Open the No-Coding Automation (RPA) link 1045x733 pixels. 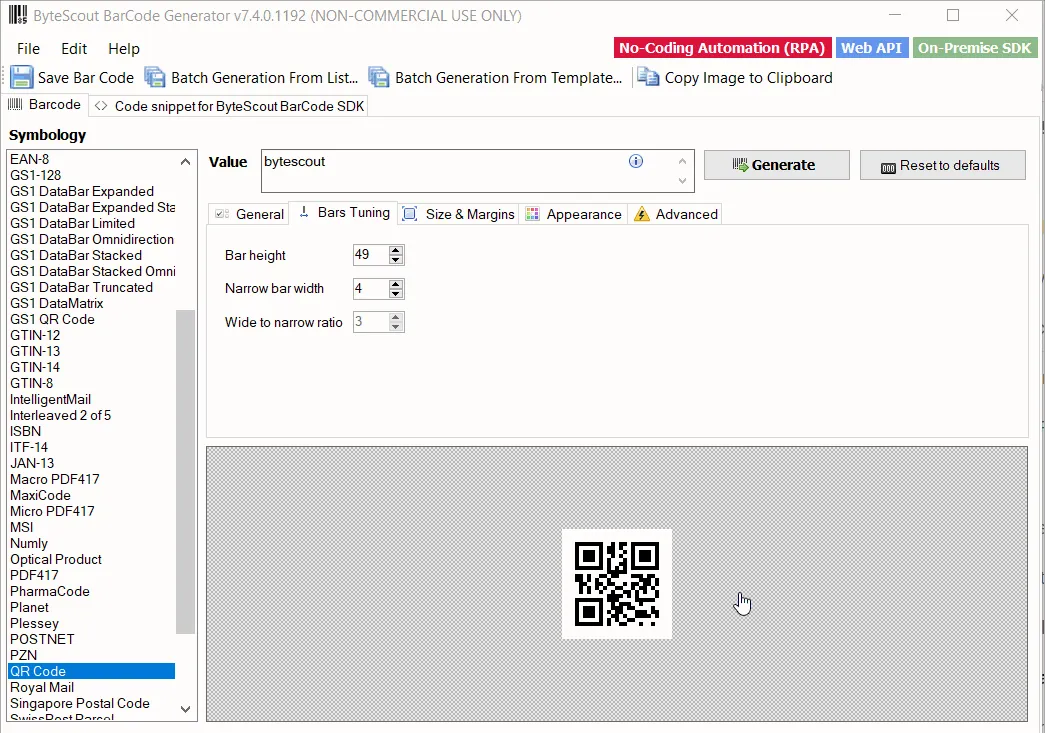pyautogui.click(x=722, y=47)
